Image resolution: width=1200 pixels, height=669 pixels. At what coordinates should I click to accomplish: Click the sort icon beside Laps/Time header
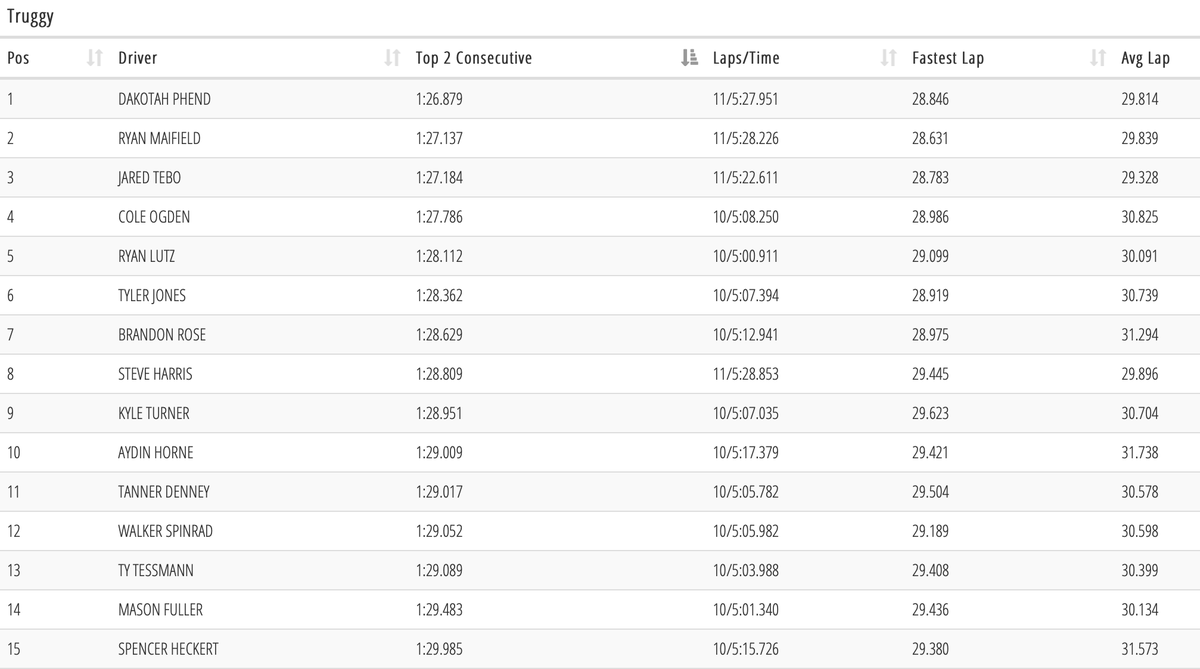click(x=888, y=58)
